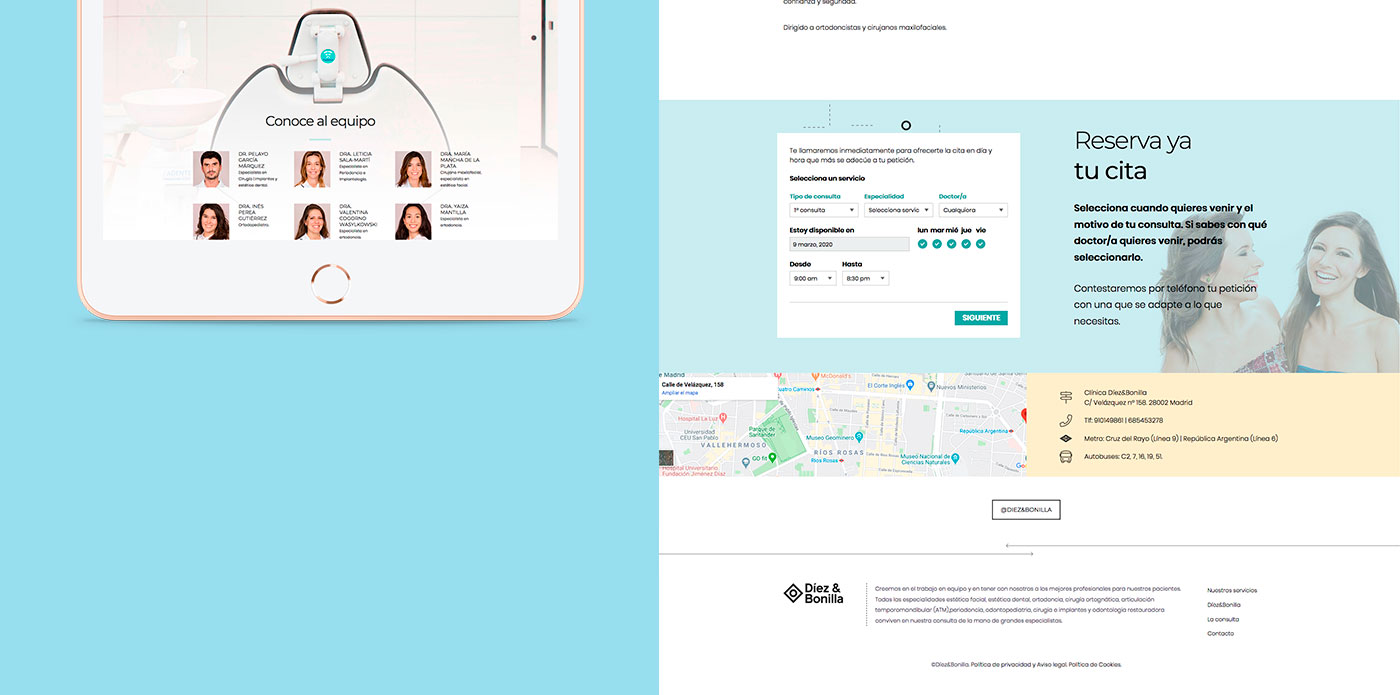
Task: Toggle the vie weekday checkbox
Action: pos(981,244)
